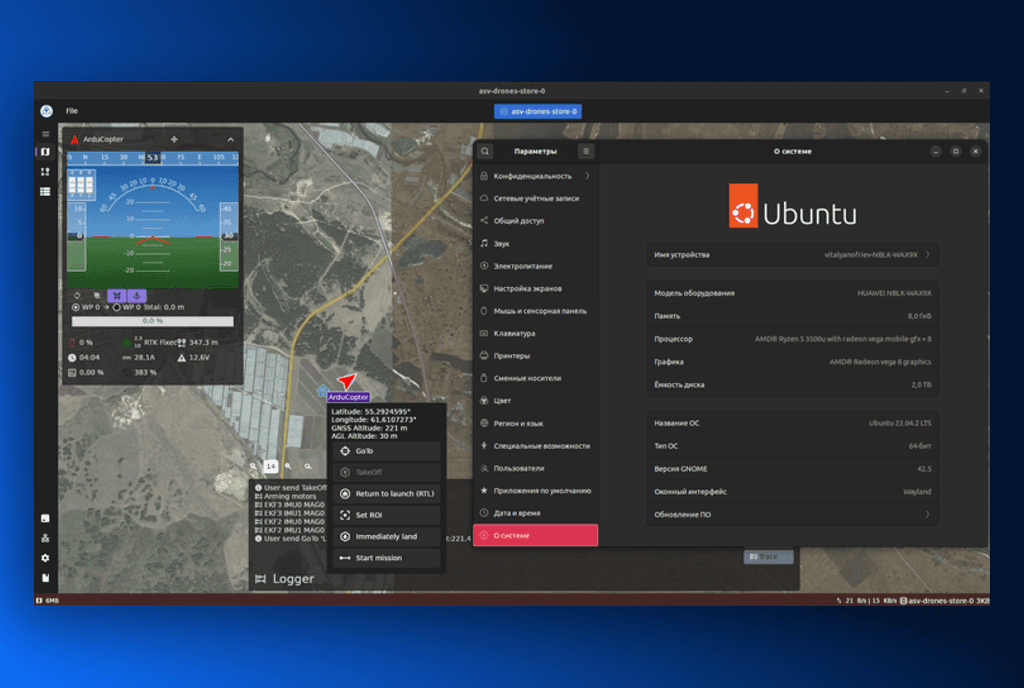Click the search icon in the Параметры window
Screen dimensions: 1024x688
[x=485, y=151]
